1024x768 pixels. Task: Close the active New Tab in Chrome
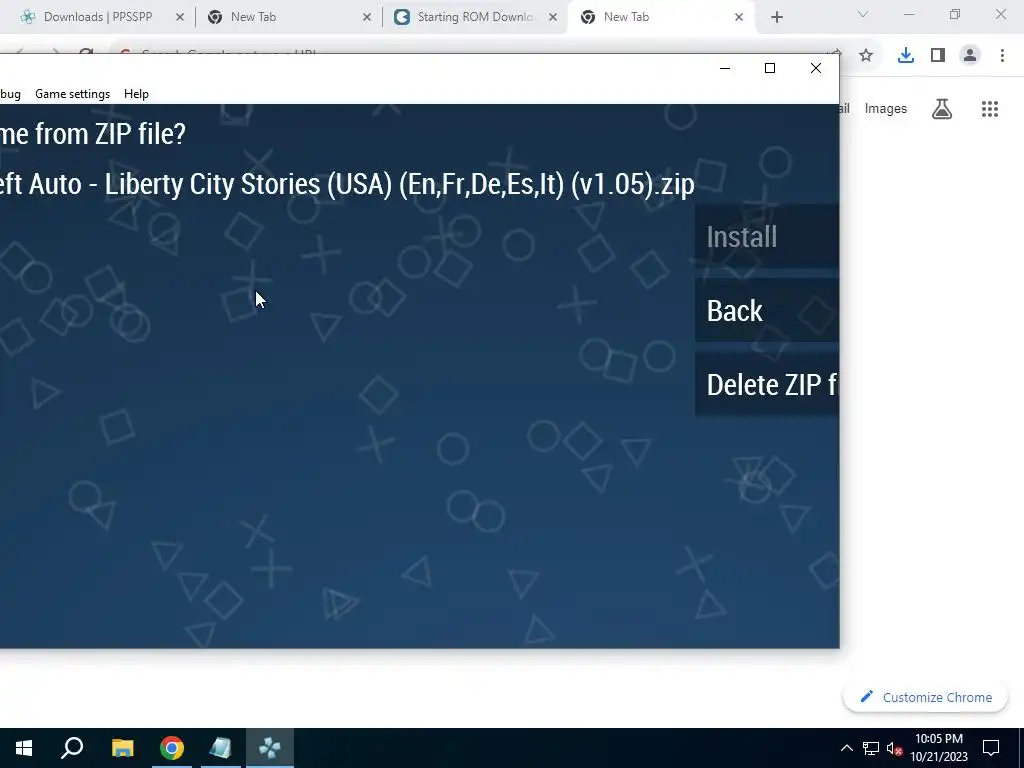[739, 17]
